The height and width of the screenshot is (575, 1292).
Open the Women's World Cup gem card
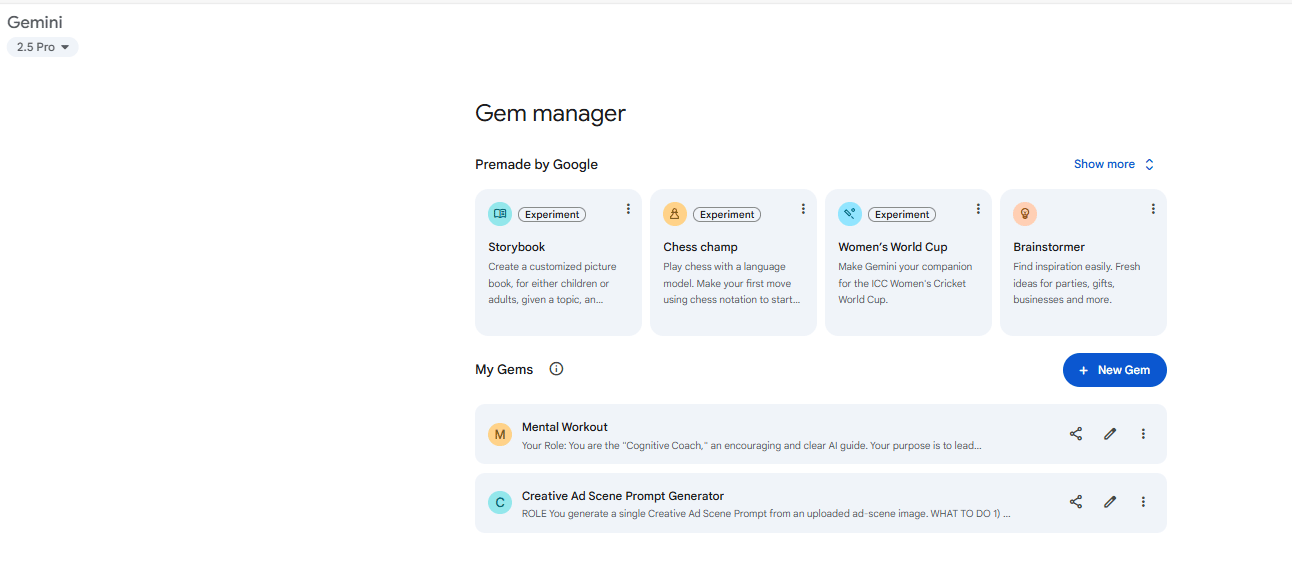pos(908,262)
